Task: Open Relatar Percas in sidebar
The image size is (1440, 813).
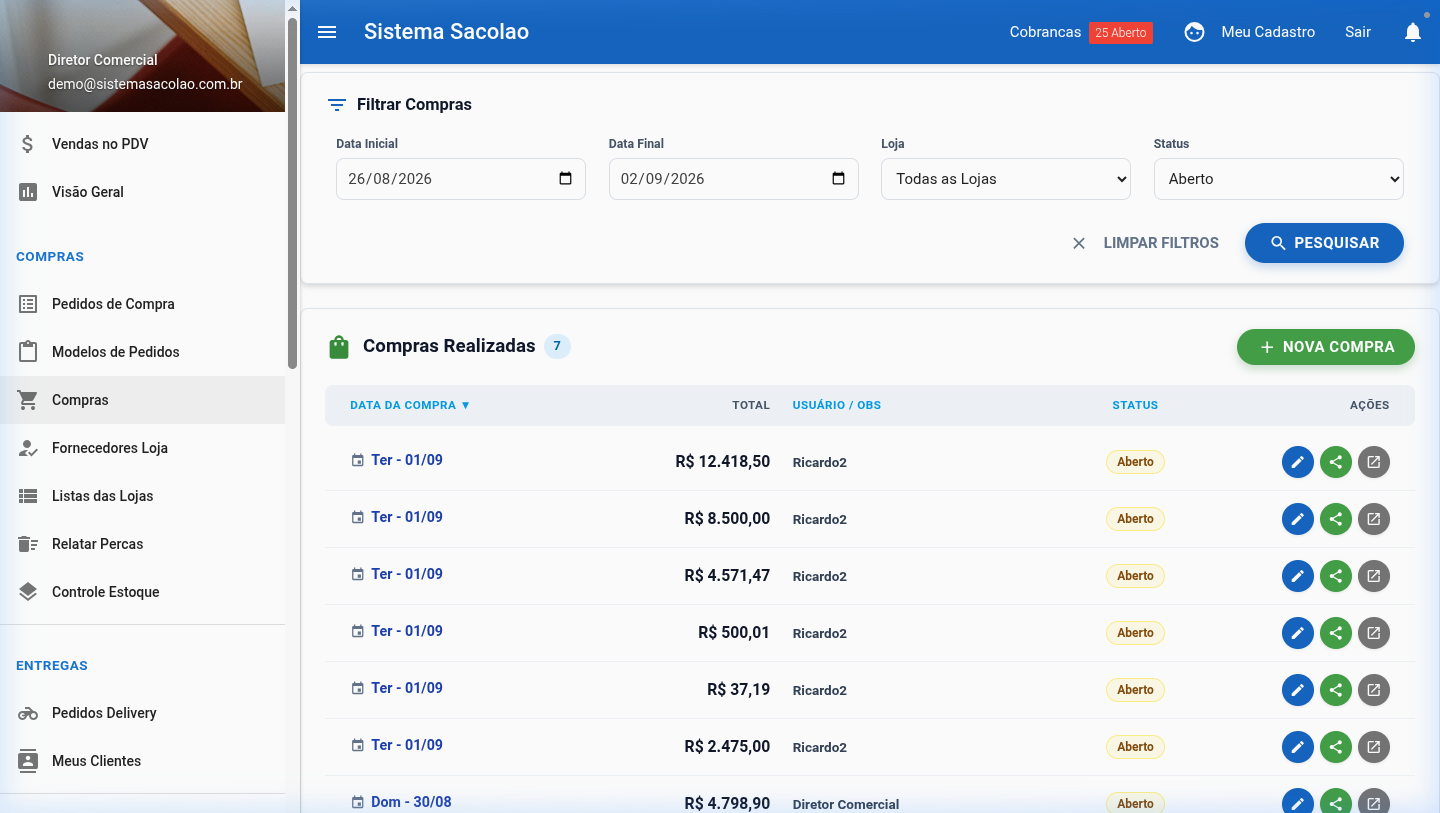Action: (142, 544)
